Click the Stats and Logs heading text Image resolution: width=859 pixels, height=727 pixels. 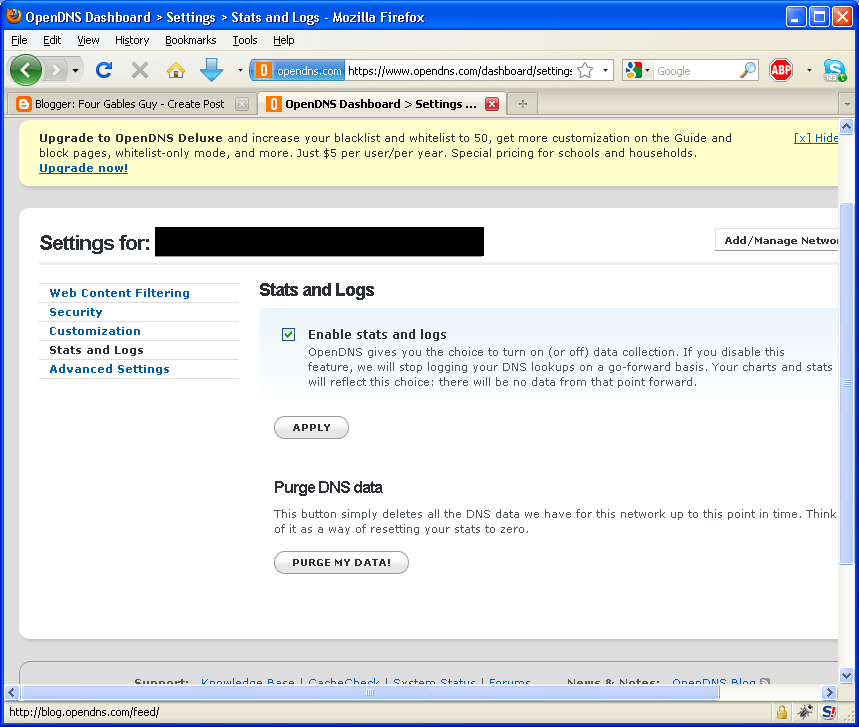pyautogui.click(x=317, y=290)
